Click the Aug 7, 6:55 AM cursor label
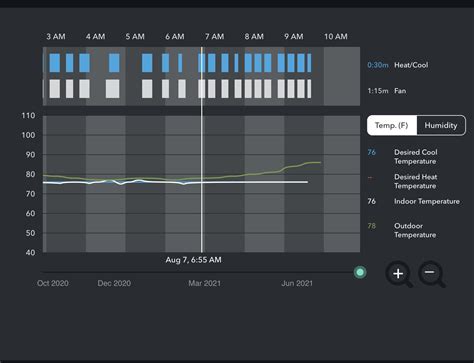The height and width of the screenshot is (363, 474). point(193,260)
